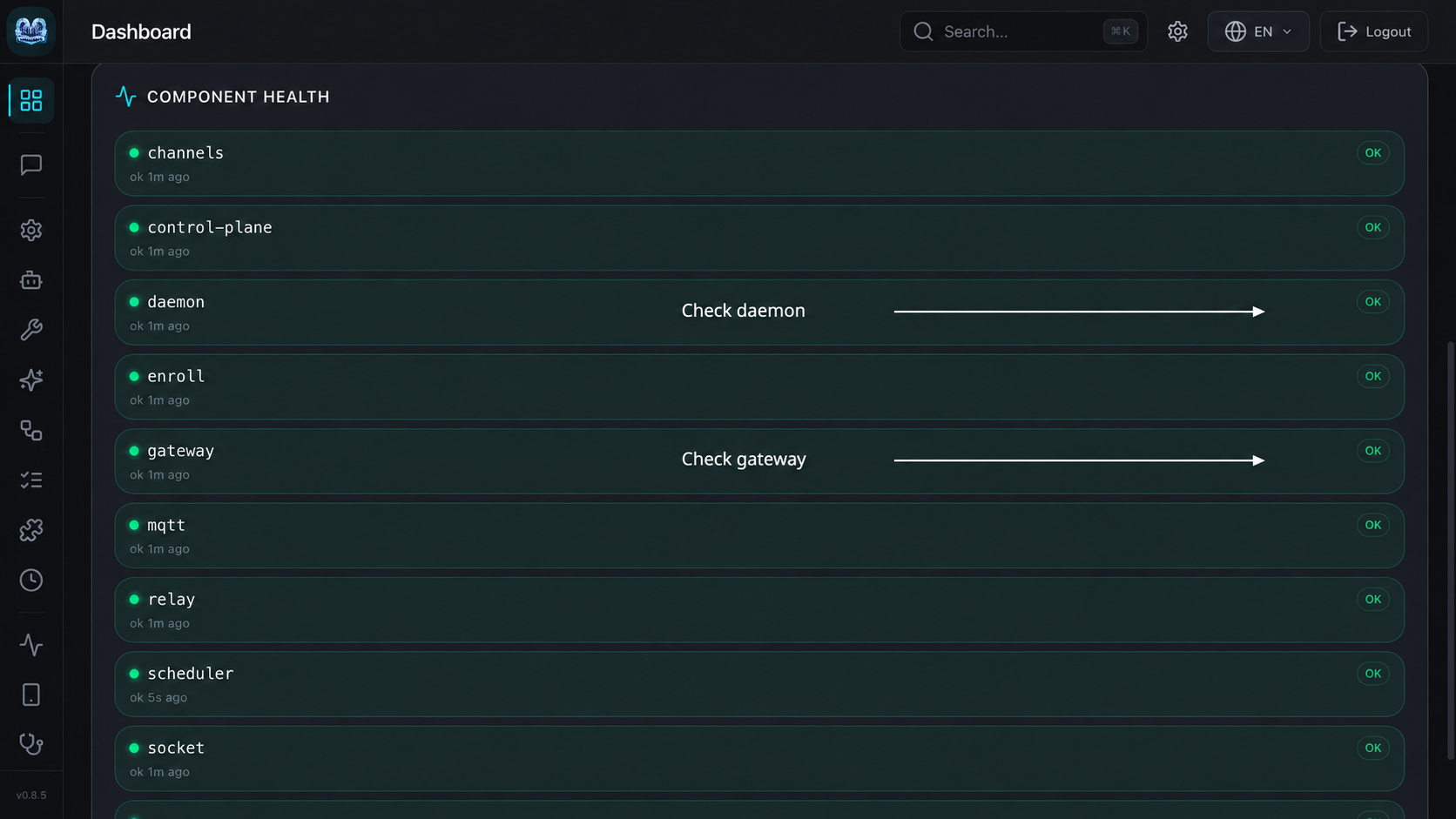The image size is (1456, 819).
Task: Open the wrench tools icon in sidebar
Action: click(x=31, y=330)
